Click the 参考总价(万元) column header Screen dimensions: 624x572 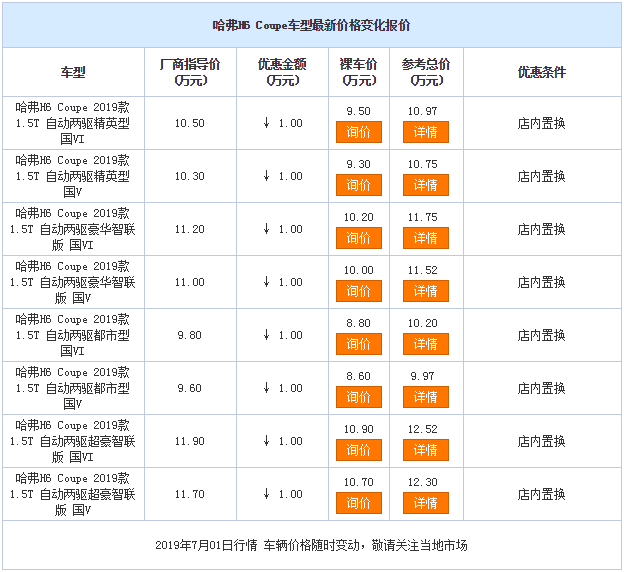(x=426, y=72)
